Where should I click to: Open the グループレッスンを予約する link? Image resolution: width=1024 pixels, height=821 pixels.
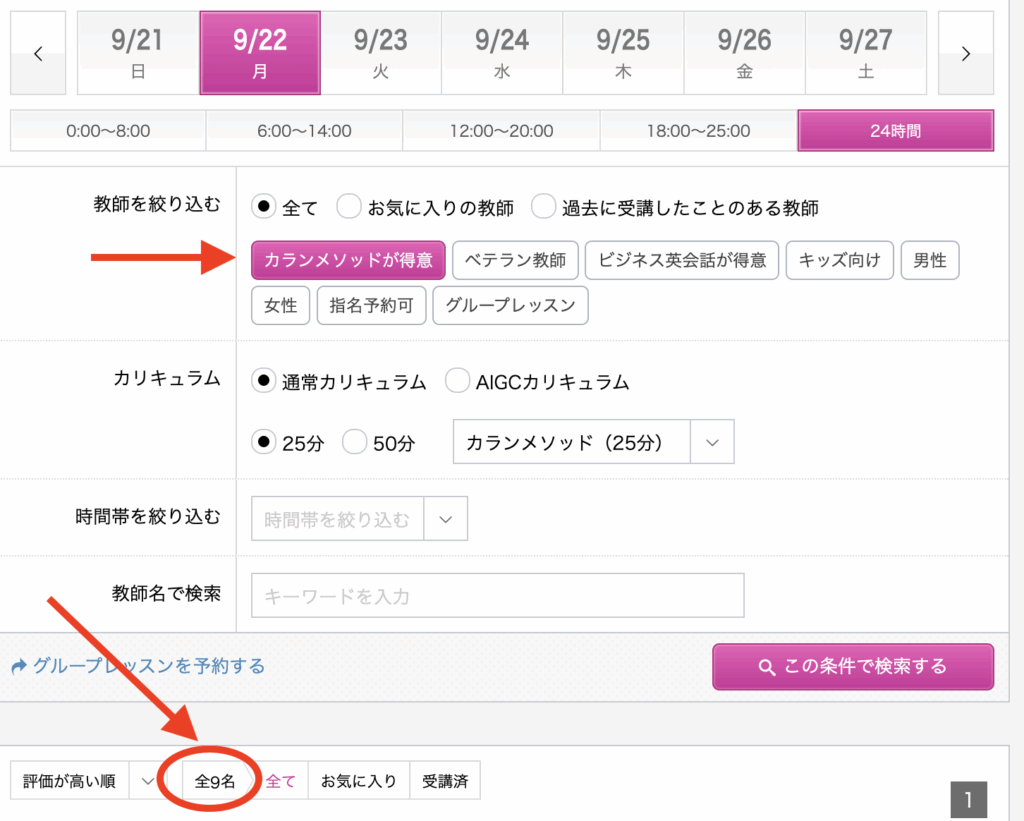point(148,666)
